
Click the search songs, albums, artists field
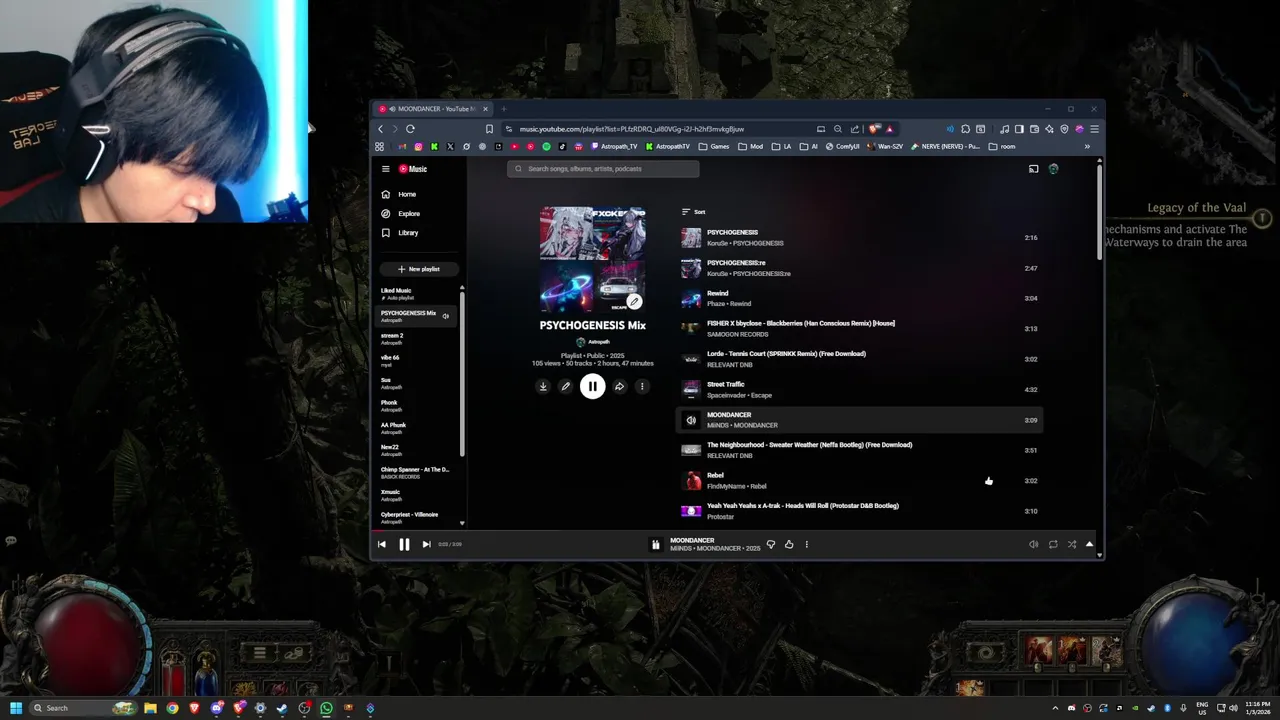point(603,169)
